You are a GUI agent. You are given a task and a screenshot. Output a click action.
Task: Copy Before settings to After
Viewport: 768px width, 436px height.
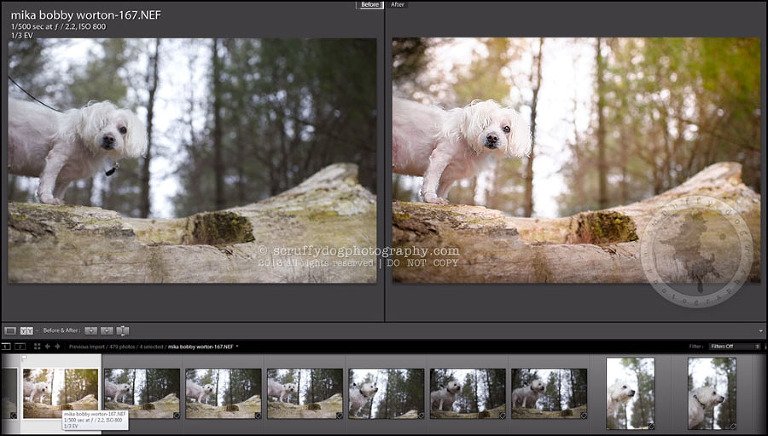click(91, 331)
